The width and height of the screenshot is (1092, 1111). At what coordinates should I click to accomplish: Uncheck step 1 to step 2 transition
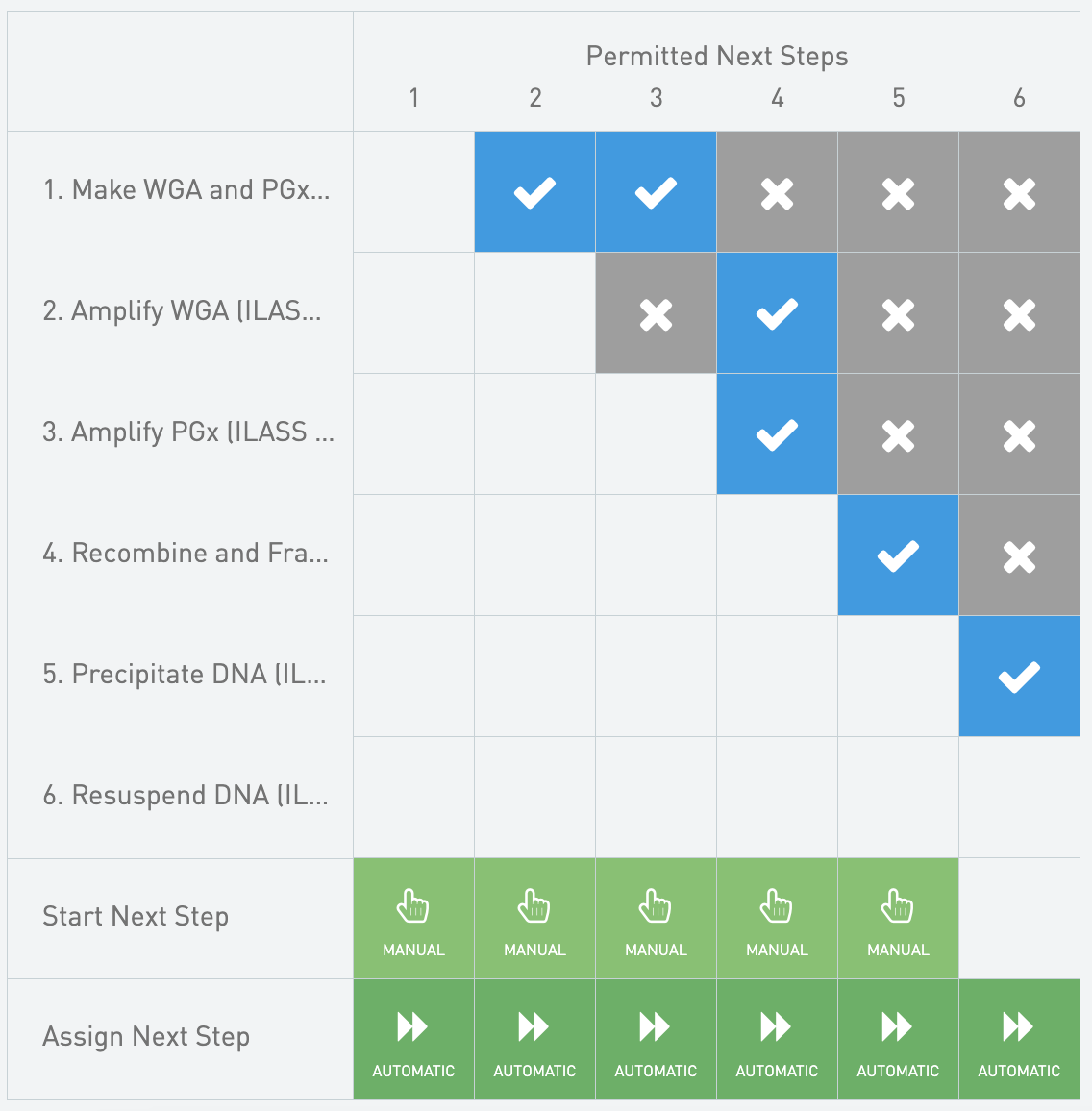[x=534, y=192]
